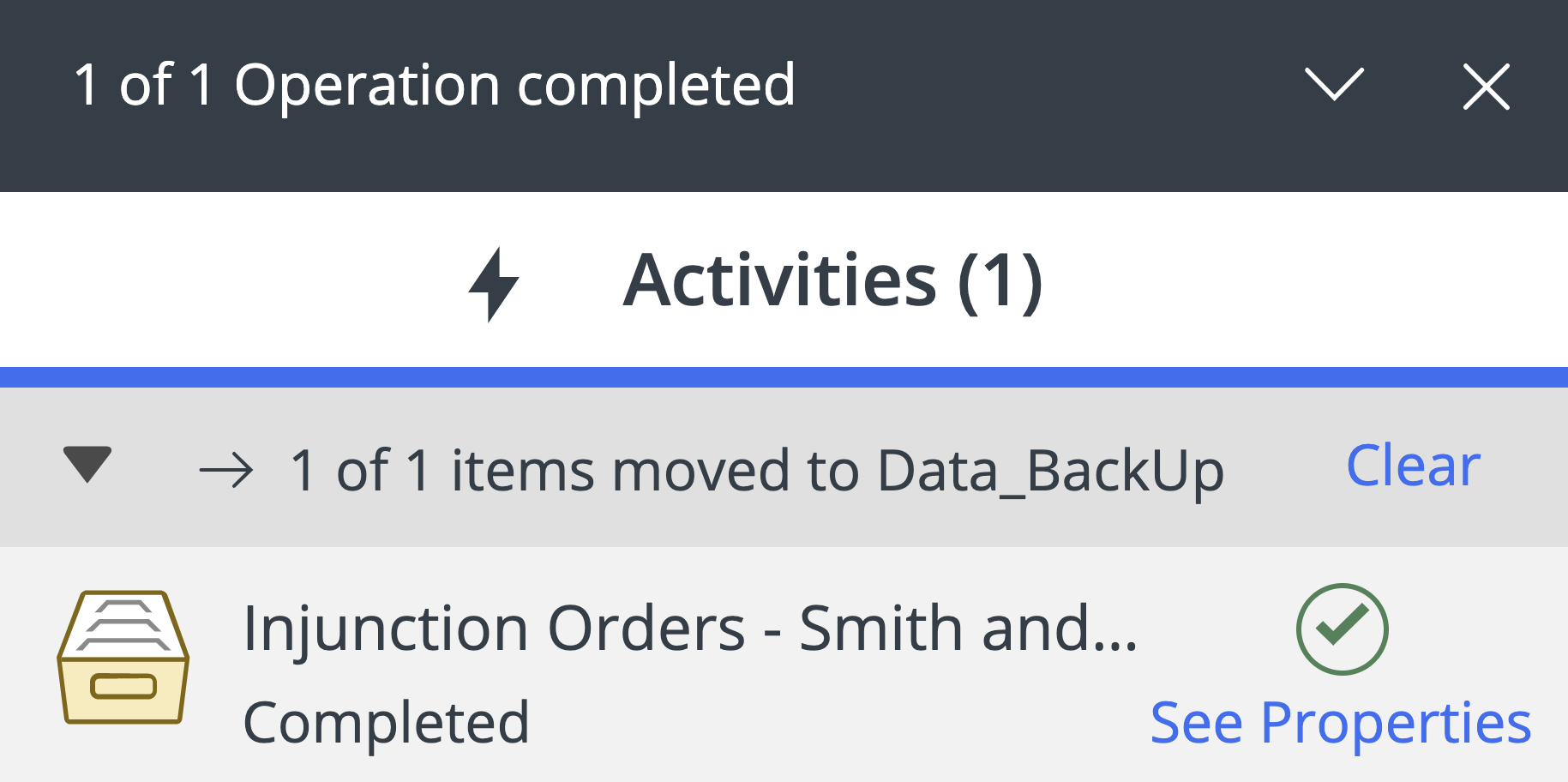This screenshot has height=782, width=1568.
Task: Select the "items moved to Data_BackUp" summary text
Action: (757, 471)
